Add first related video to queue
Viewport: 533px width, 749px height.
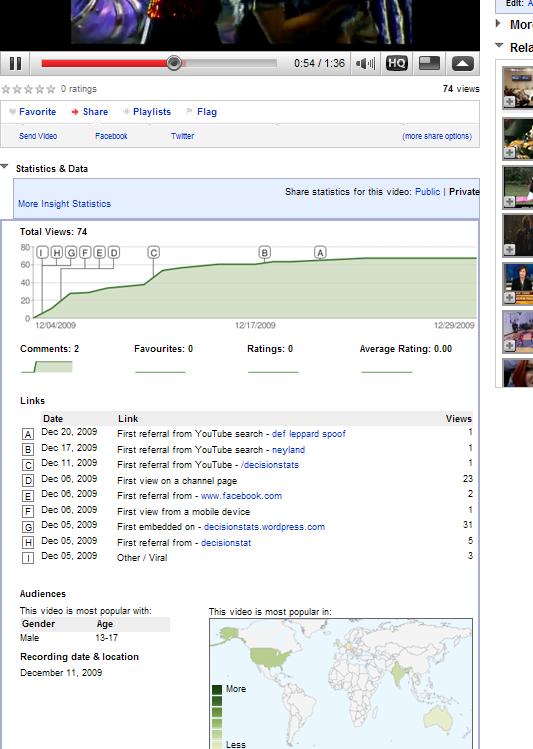(510, 102)
